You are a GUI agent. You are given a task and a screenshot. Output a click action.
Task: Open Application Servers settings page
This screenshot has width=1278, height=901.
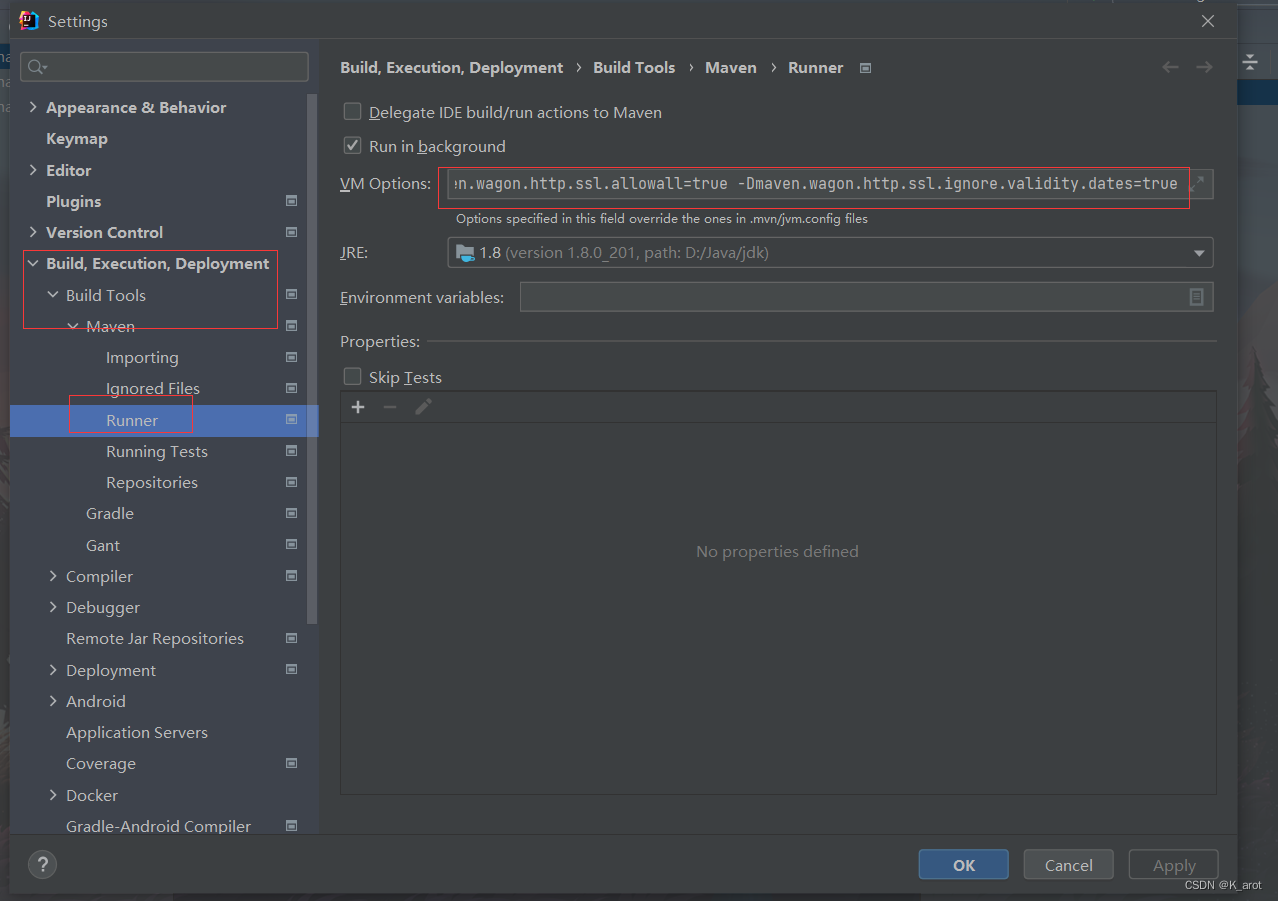pos(137,732)
